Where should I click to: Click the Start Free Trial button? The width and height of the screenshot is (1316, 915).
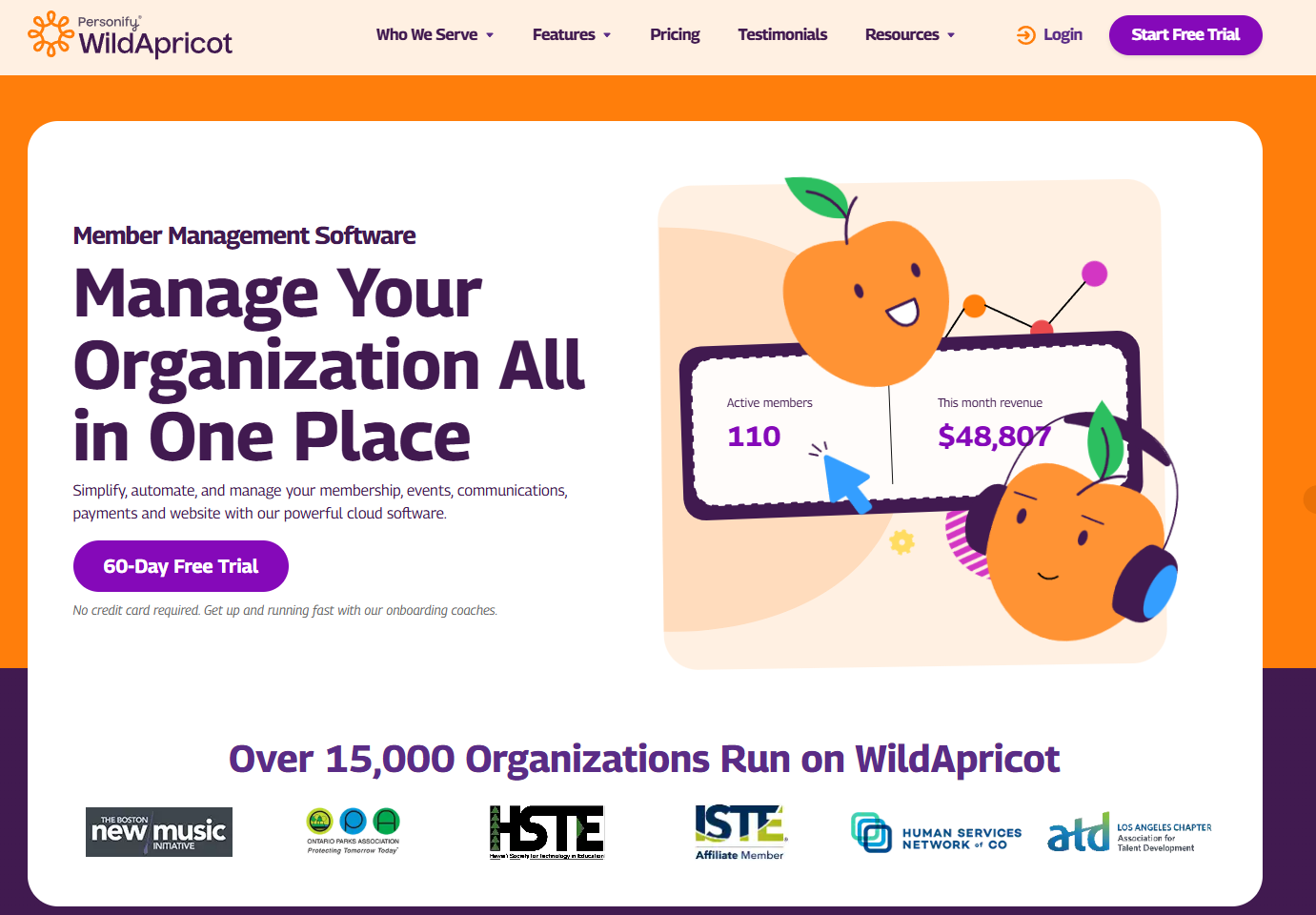coord(1185,34)
